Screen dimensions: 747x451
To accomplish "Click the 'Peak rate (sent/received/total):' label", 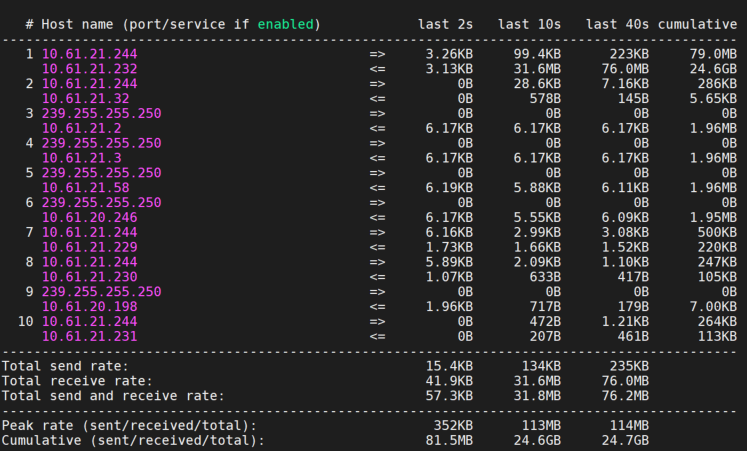I will coord(129,425).
